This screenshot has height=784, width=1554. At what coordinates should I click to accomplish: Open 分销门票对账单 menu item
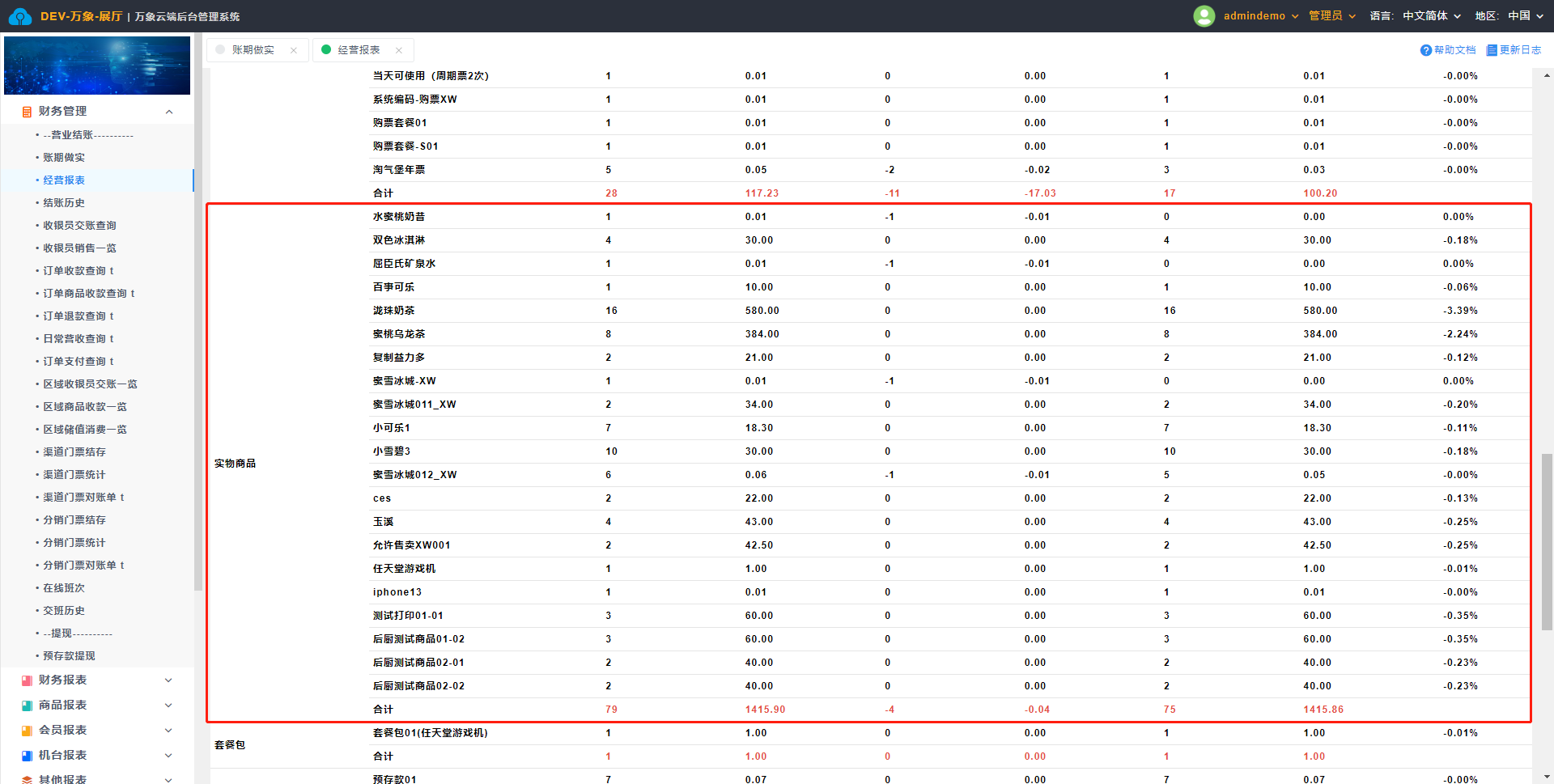(x=83, y=566)
